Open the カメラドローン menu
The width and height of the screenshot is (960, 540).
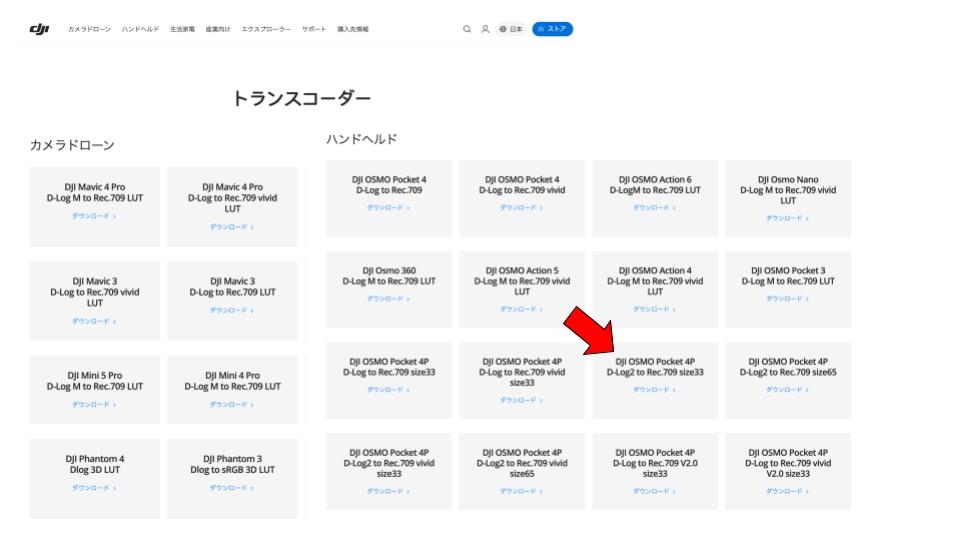pyautogui.click(x=89, y=29)
